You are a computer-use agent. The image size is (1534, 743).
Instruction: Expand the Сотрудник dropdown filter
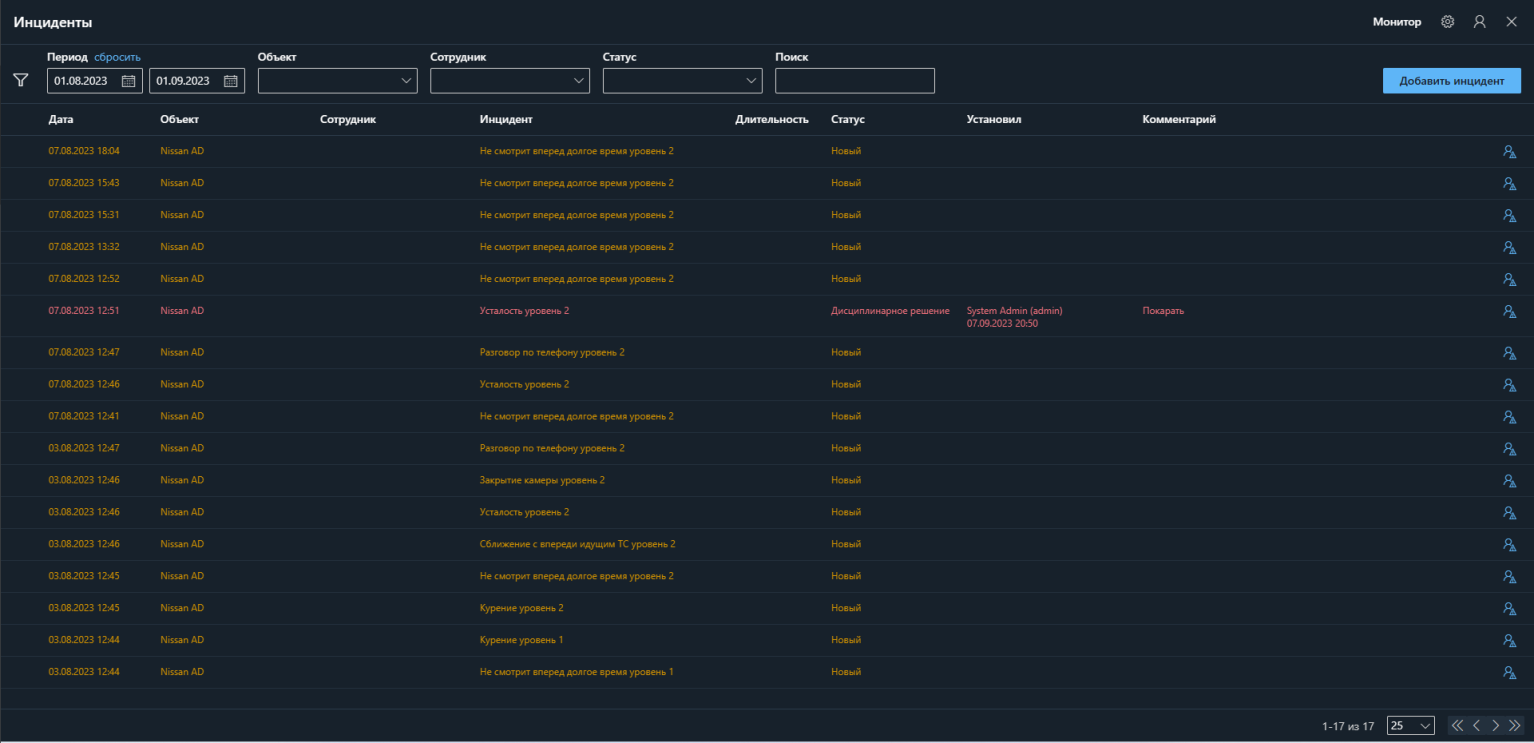[x=509, y=81]
